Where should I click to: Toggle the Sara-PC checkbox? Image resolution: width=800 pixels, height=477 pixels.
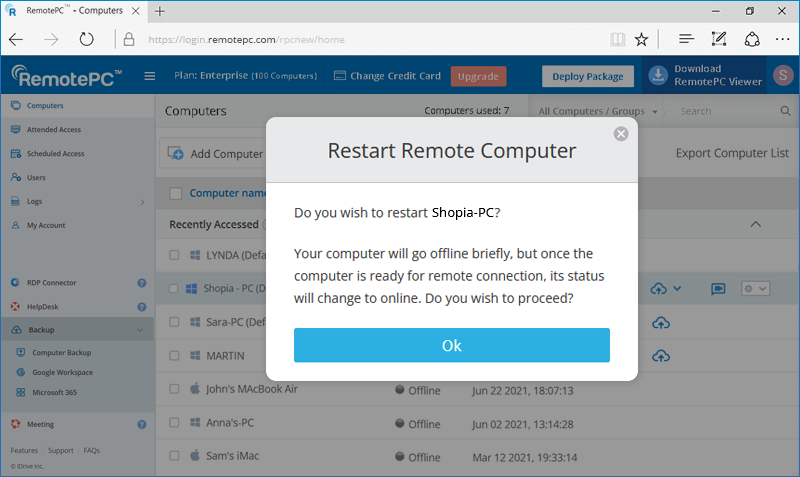click(x=175, y=323)
